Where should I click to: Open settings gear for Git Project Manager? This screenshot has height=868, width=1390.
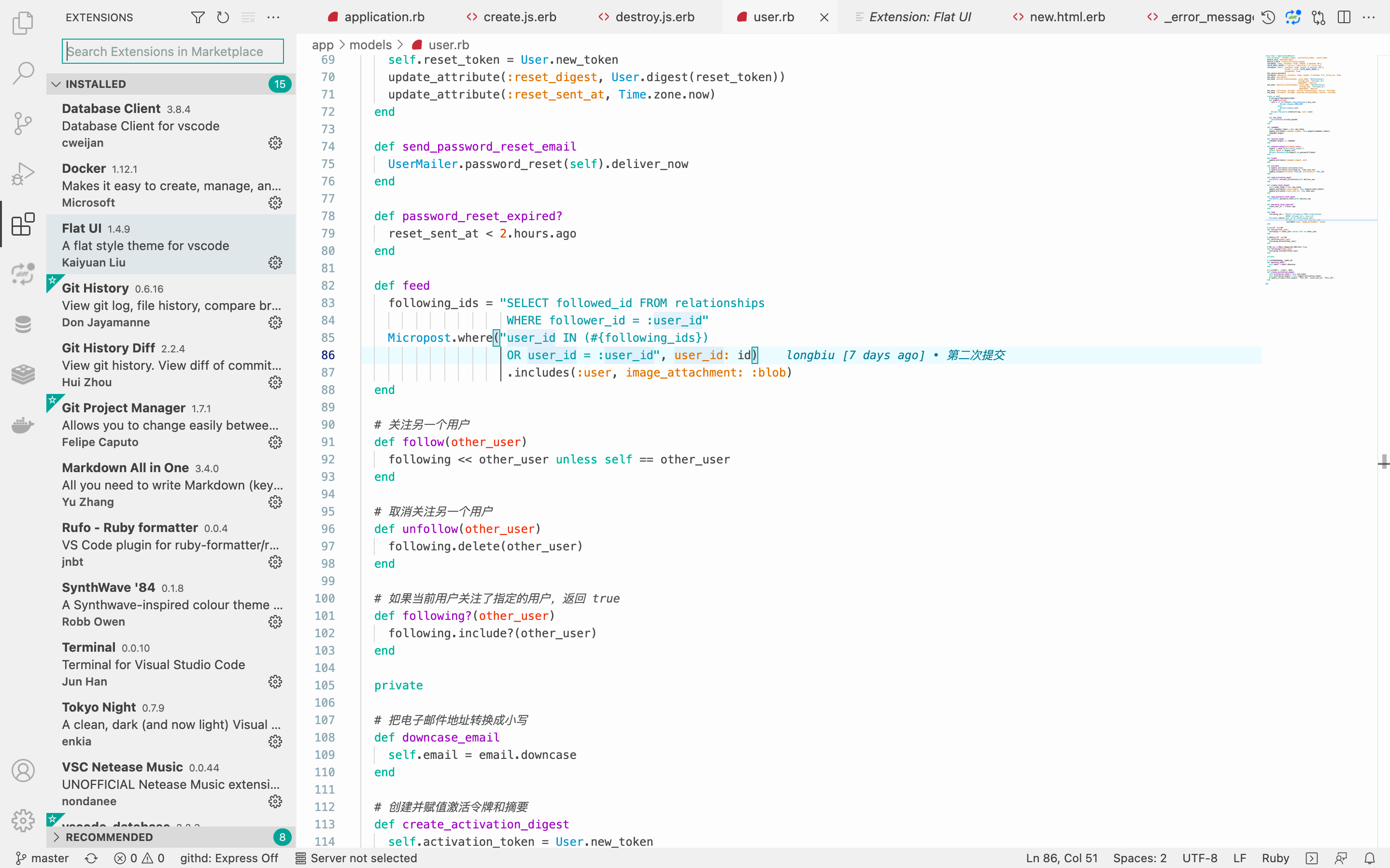tap(275, 442)
